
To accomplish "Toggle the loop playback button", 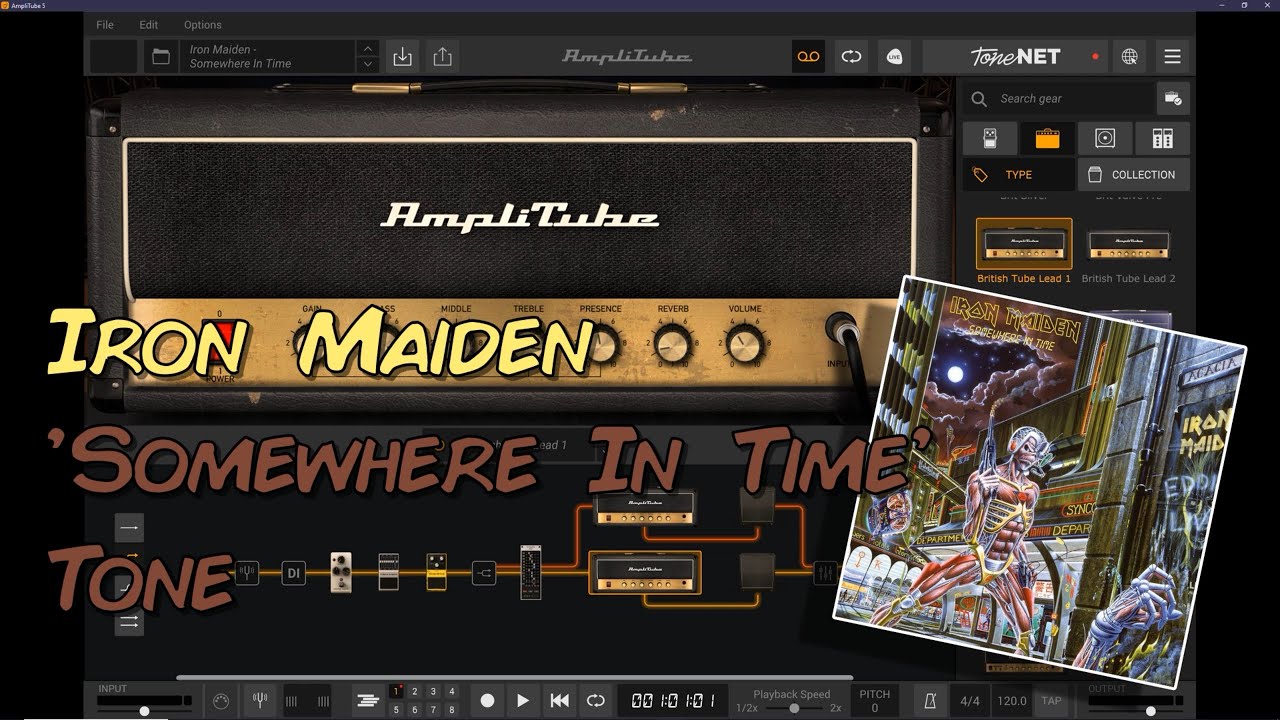I will tap(596, 701).
